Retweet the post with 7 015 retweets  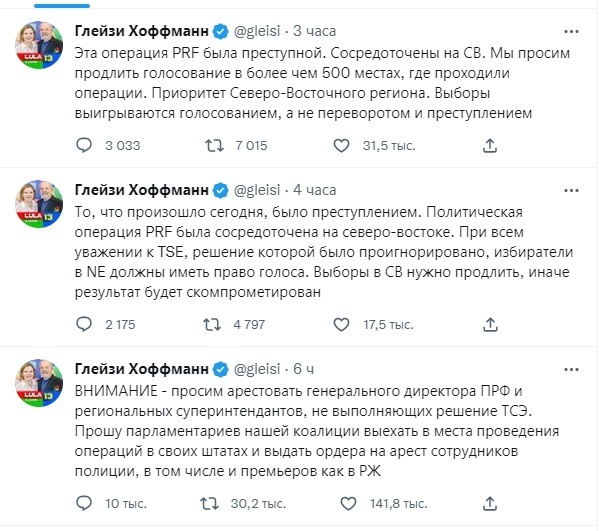pyautogui.click(x=213, y=147)
